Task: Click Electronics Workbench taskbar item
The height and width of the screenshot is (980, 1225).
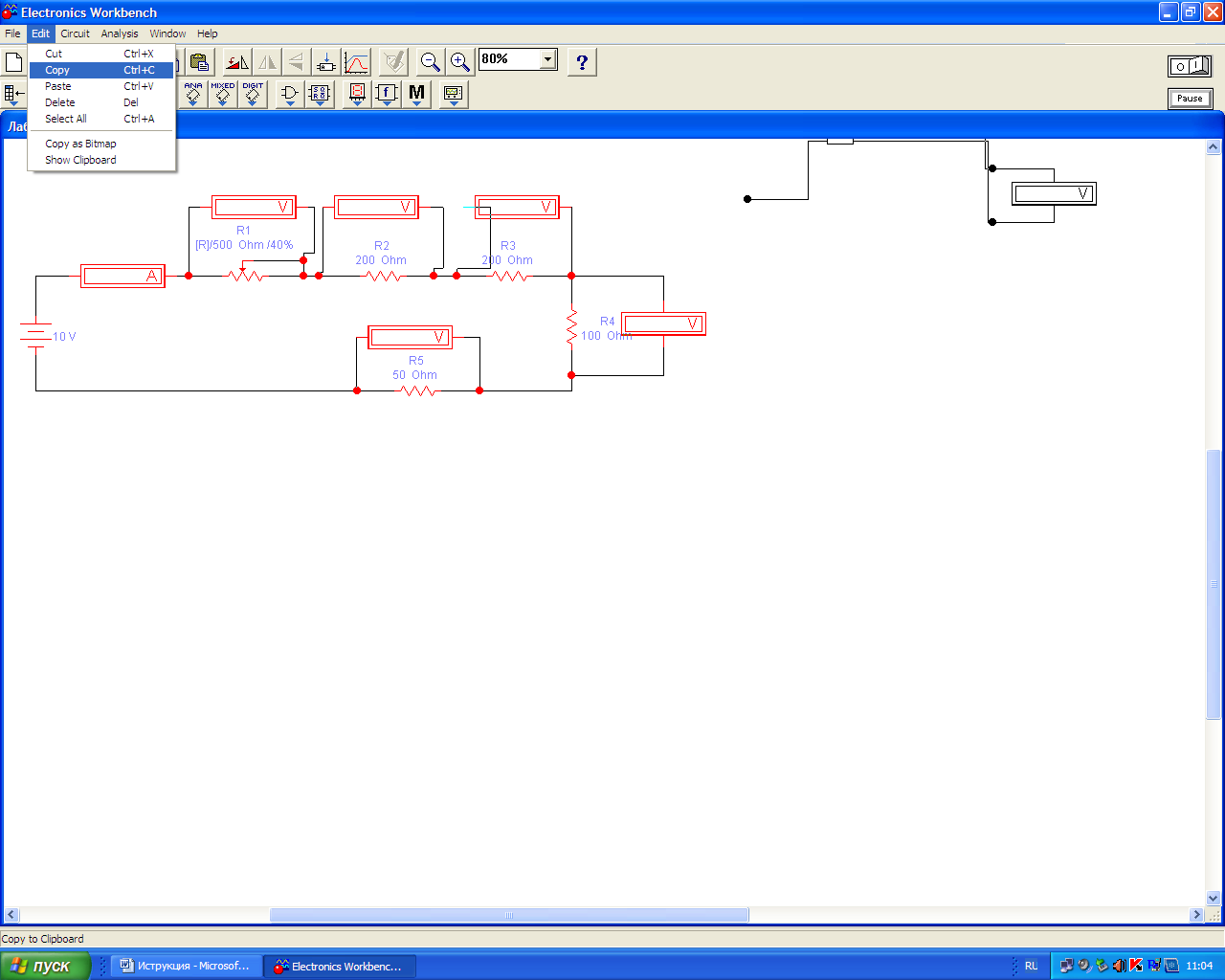Action: [338, 967]
